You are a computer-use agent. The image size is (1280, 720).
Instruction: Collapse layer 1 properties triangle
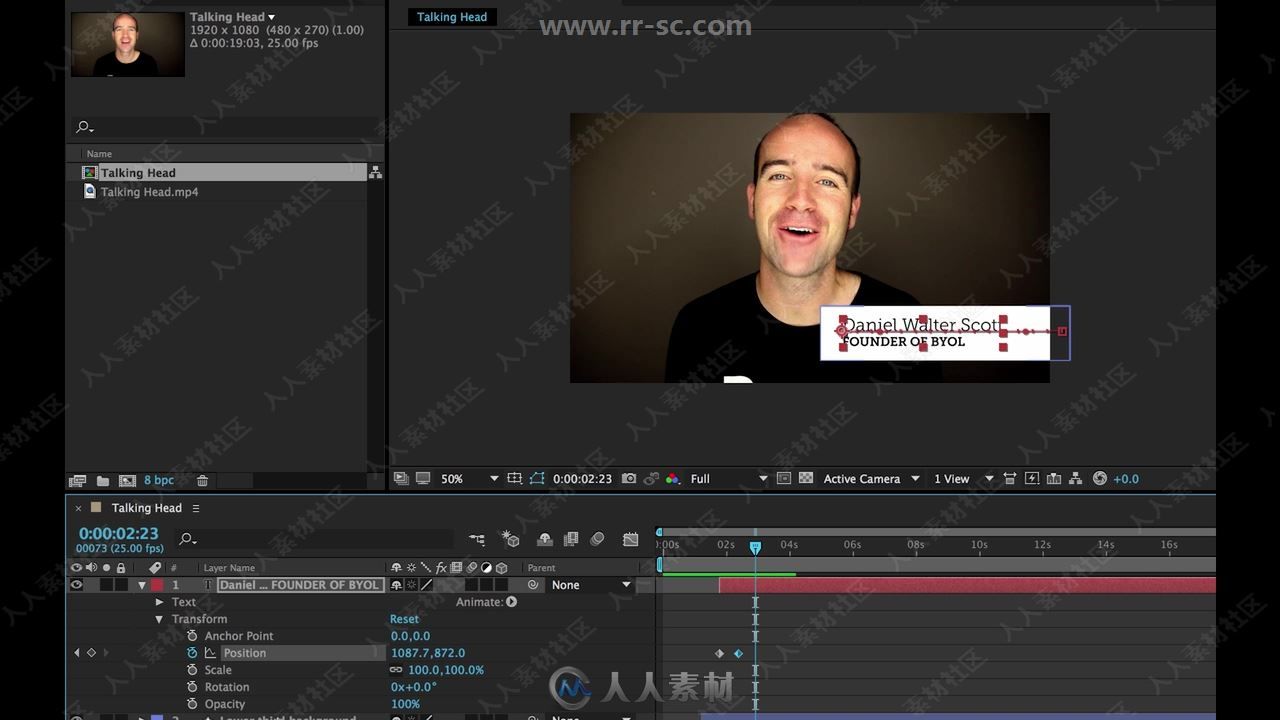(141, 585)
